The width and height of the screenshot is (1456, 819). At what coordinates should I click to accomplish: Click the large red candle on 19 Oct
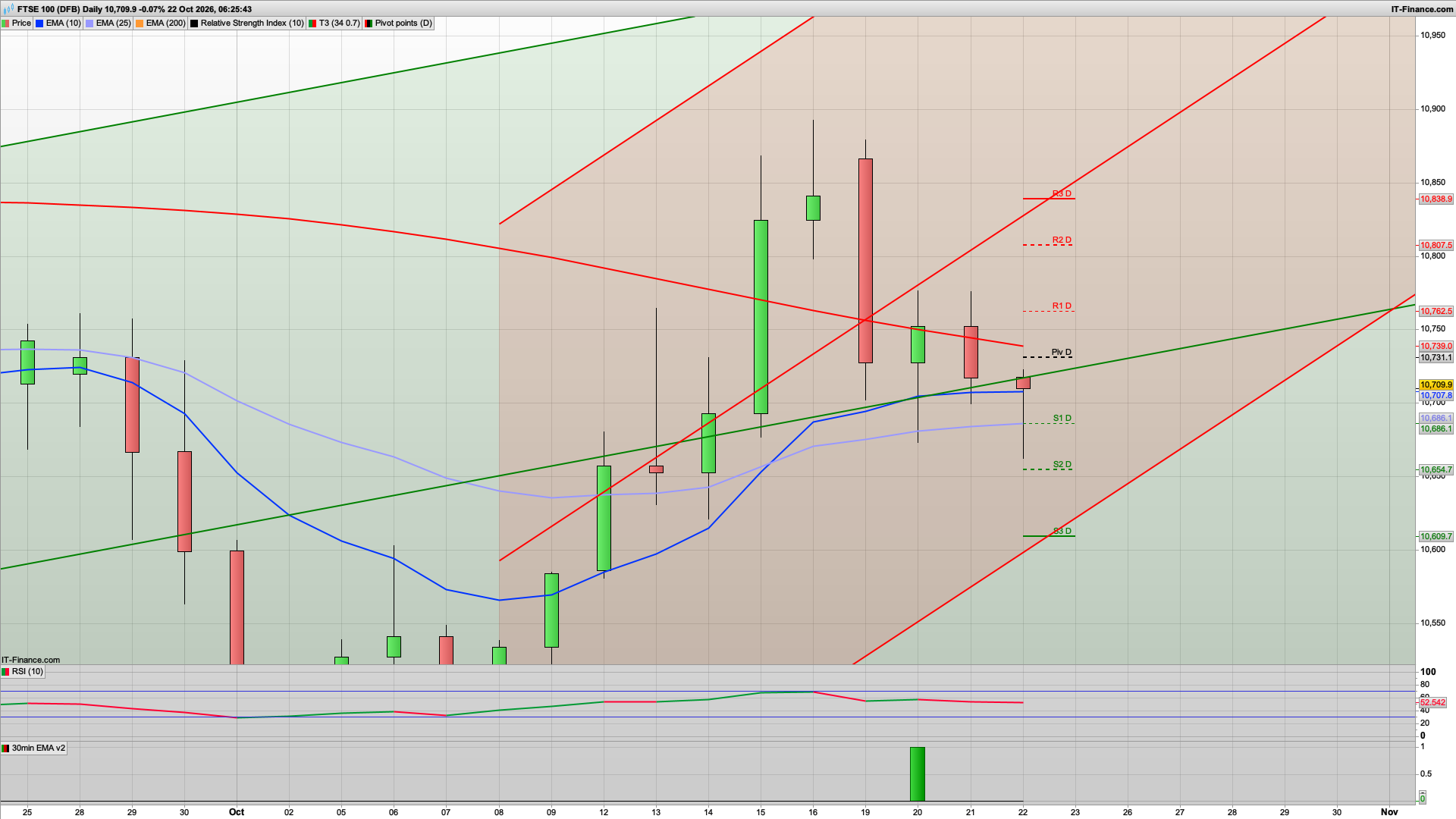(865, 261)
